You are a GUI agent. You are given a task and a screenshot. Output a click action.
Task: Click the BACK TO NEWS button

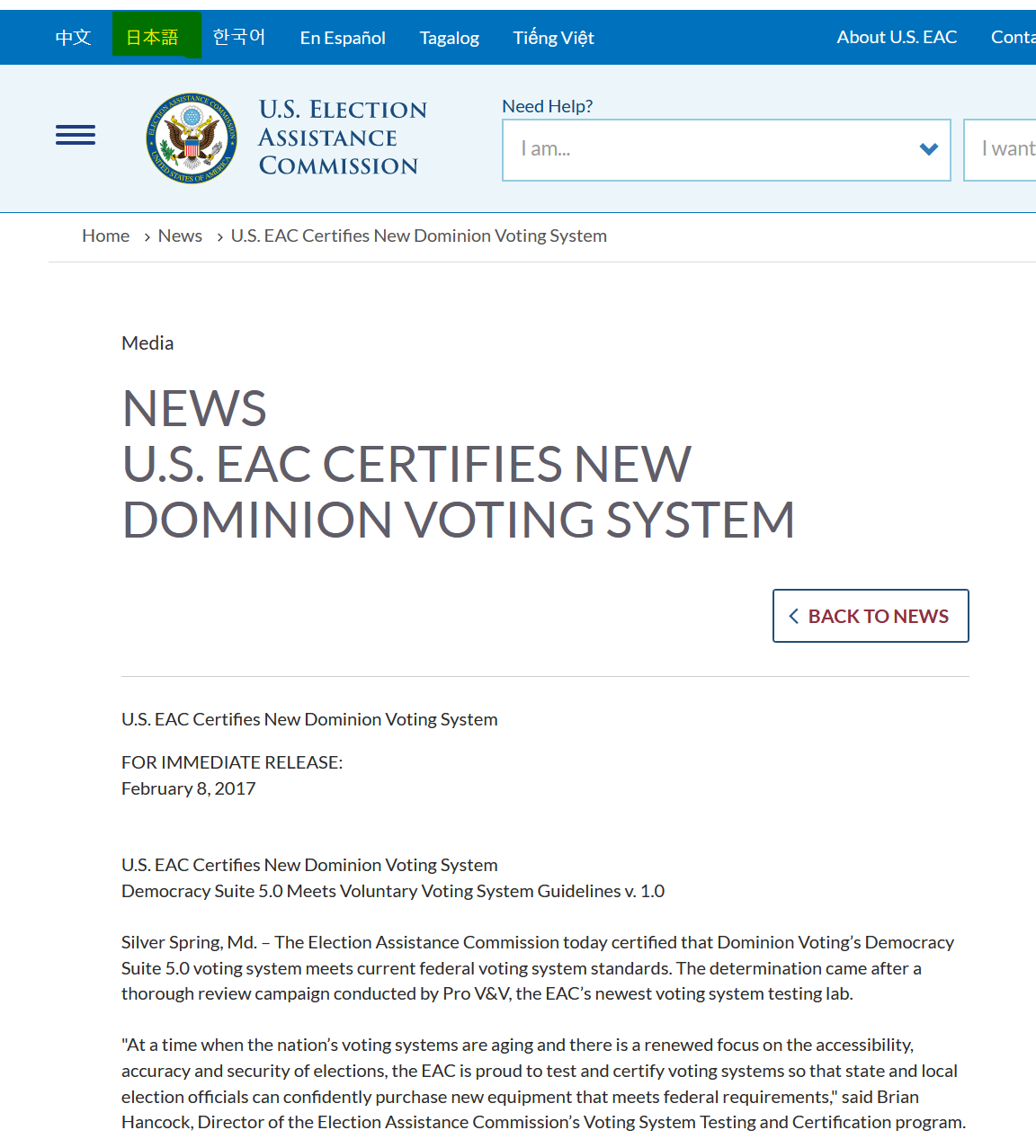click(x=871, y=616)
